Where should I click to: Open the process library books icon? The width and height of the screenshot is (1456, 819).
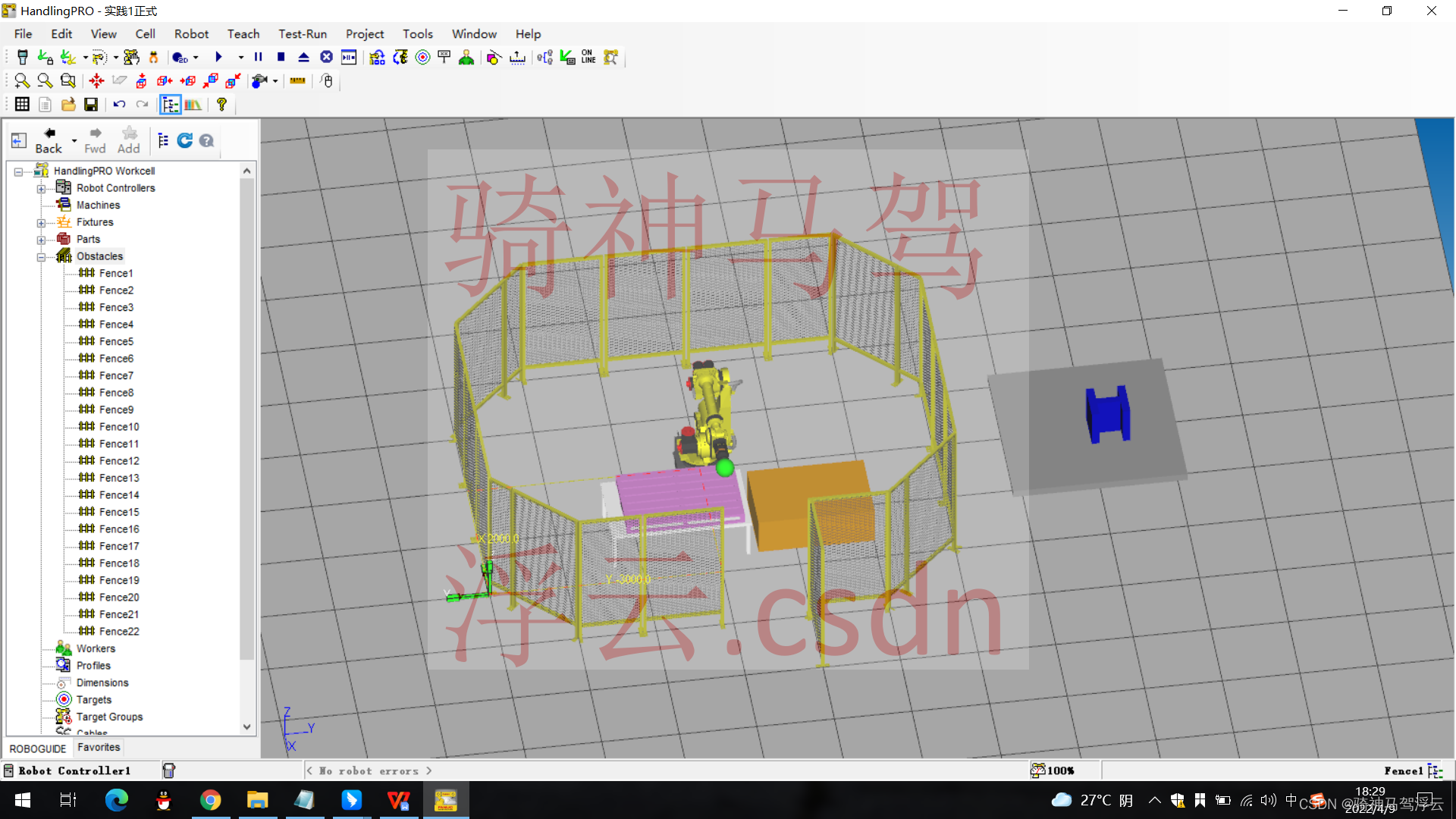193,105
